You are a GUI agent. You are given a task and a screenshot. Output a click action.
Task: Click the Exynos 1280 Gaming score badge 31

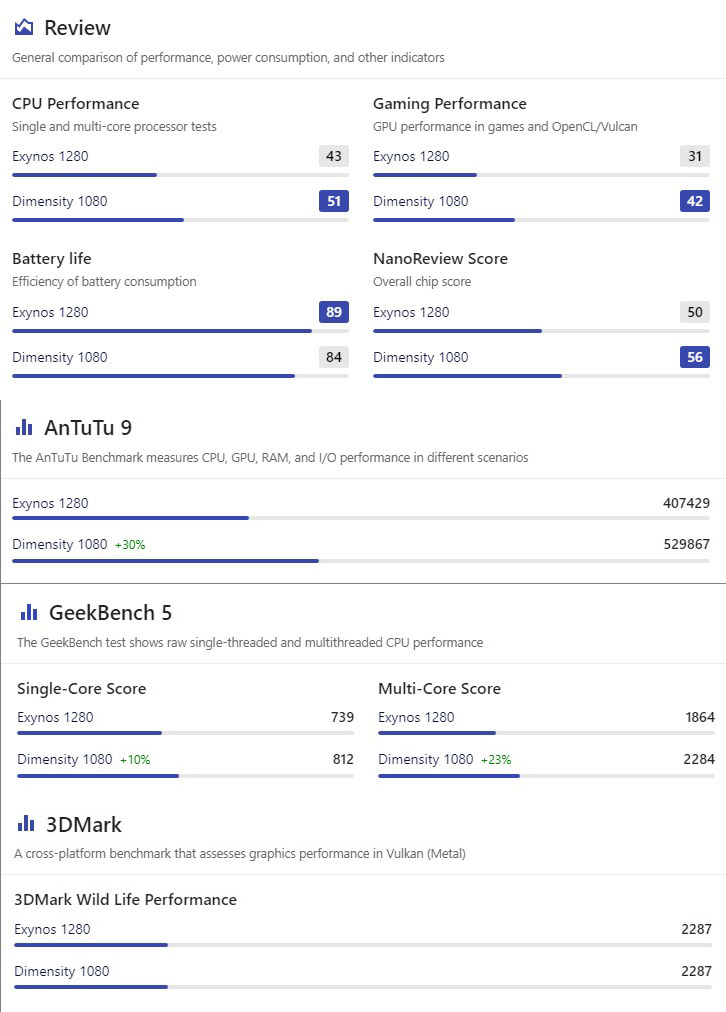[x=695, y=156]
